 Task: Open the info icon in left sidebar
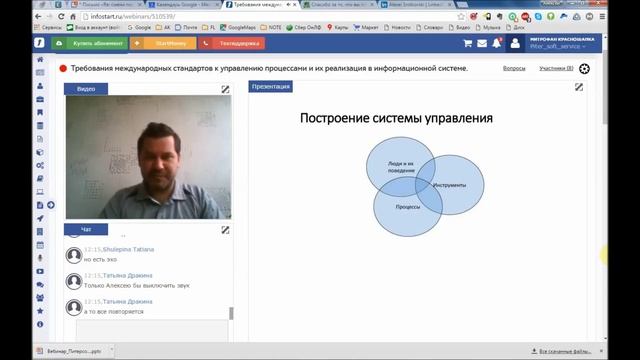[x=40, y=324]
